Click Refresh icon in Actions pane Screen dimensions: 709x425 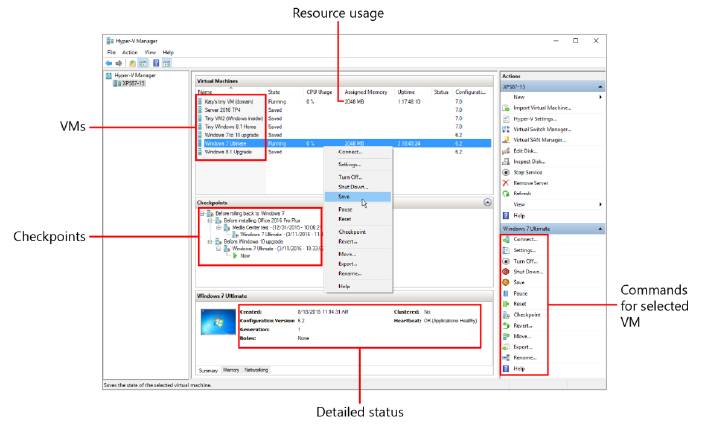pyautogui.click(x=507, y=193)
